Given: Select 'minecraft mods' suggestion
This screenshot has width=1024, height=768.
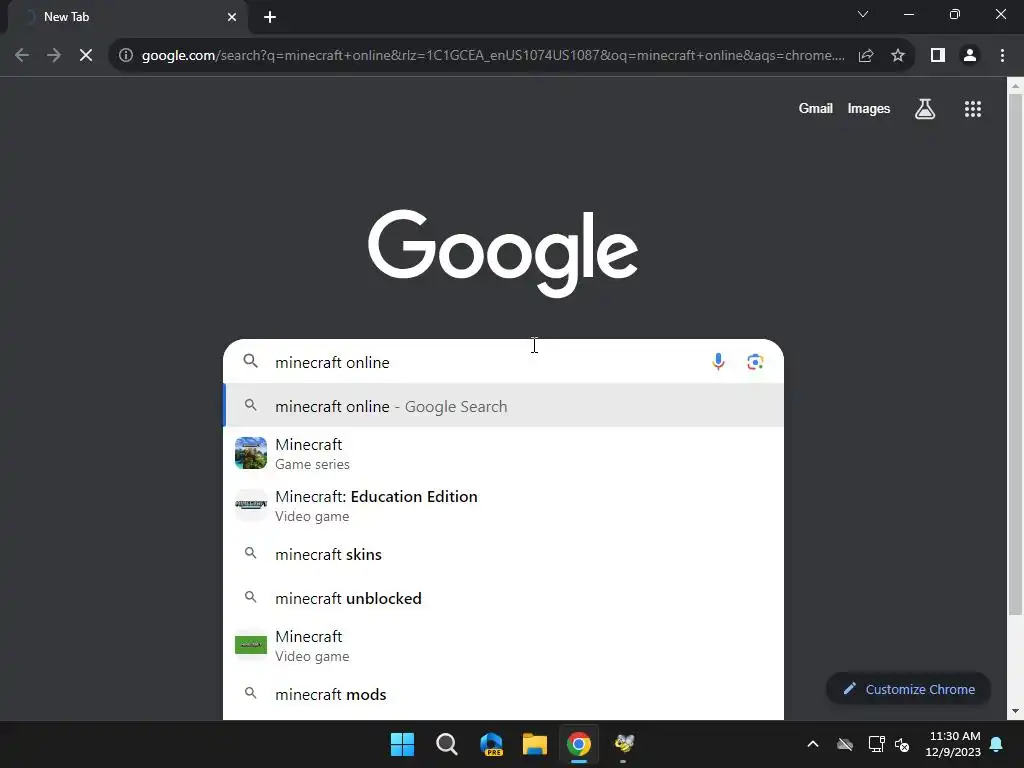Looking at the screenshot, I should [x=504, y=694].
